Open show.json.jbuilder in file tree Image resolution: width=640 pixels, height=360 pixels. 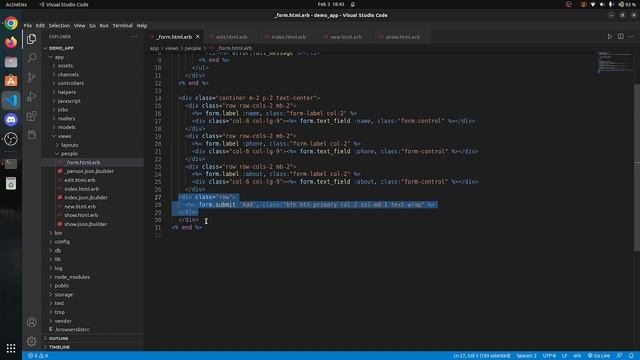[85, 224]
